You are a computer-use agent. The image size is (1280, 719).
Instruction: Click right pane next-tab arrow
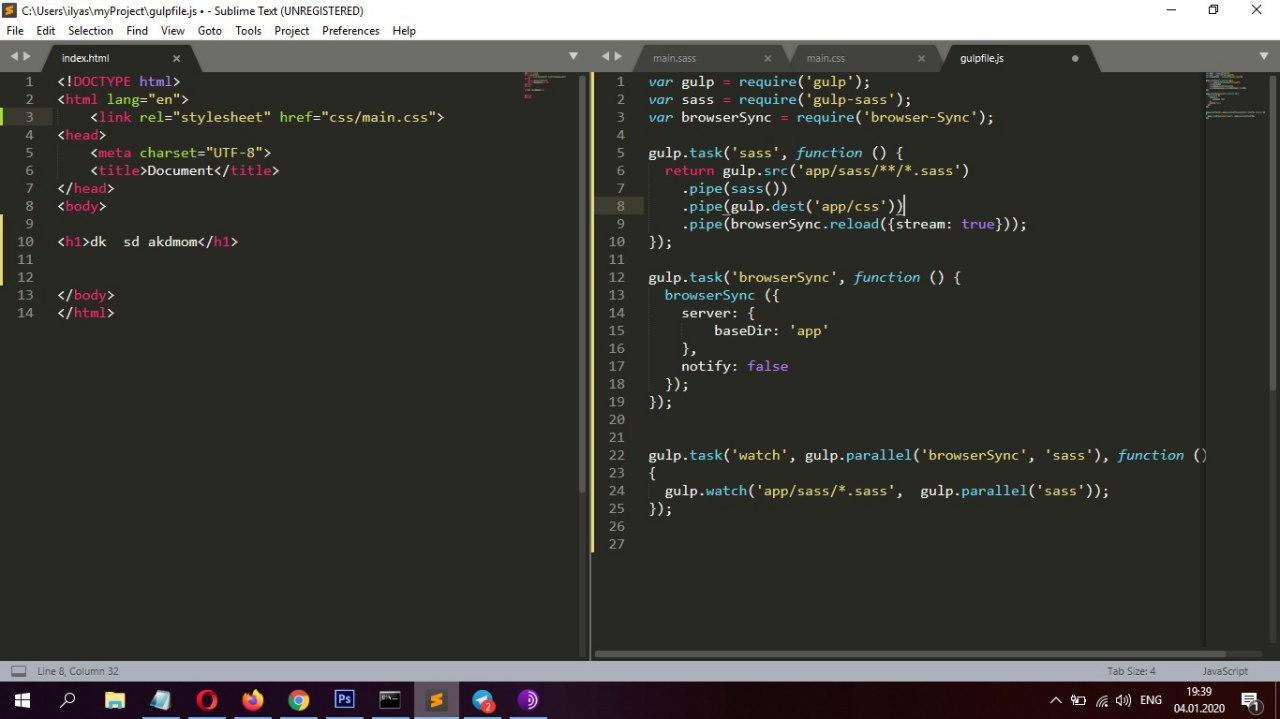[x=618, y=57]
